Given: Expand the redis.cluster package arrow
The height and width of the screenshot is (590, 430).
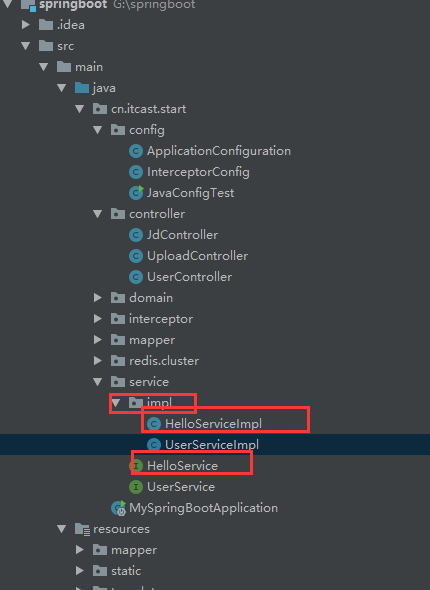Looking at the screenshot, I should [x=98, y=361].
